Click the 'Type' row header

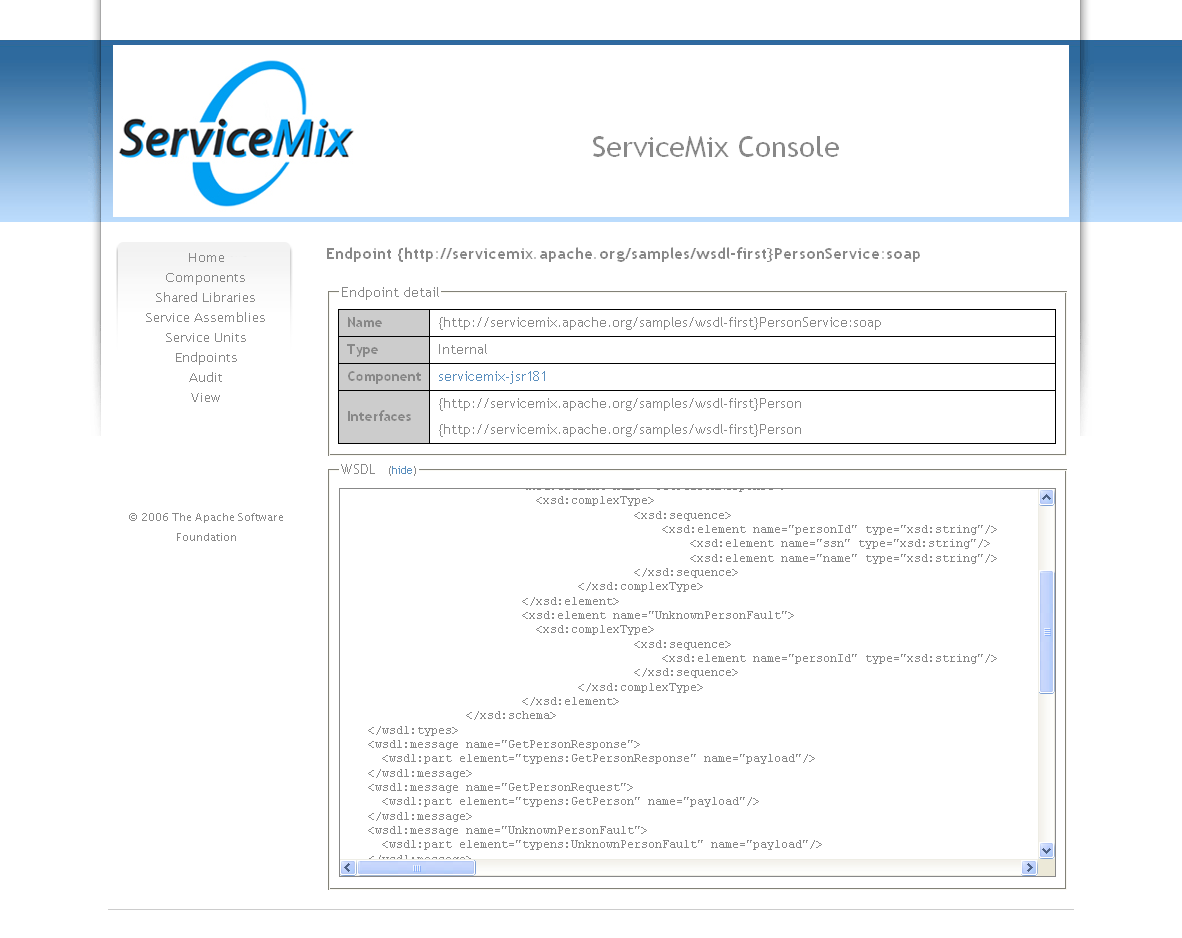(384, 350)
